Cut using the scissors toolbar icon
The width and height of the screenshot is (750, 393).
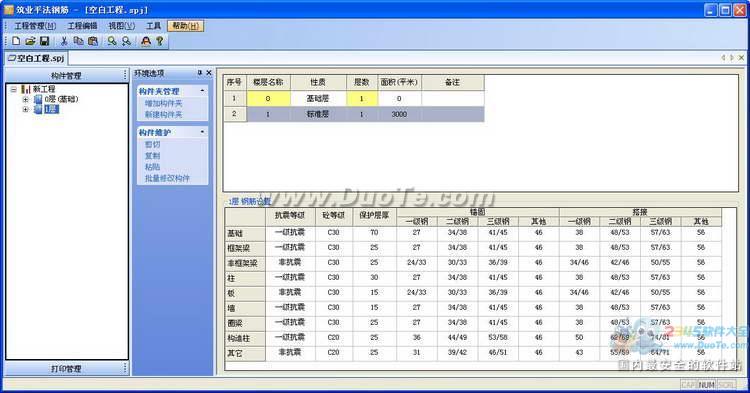click(64, 41)
